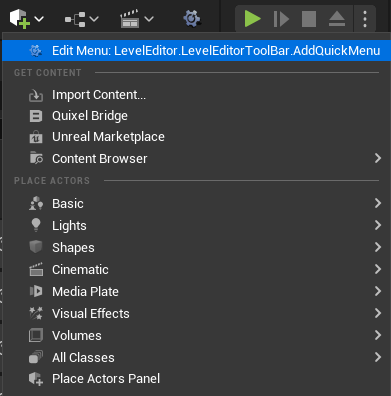Click the Stop square button
Image resolution: width=391 pixels, height=396 pixels.
click(309, 19)
